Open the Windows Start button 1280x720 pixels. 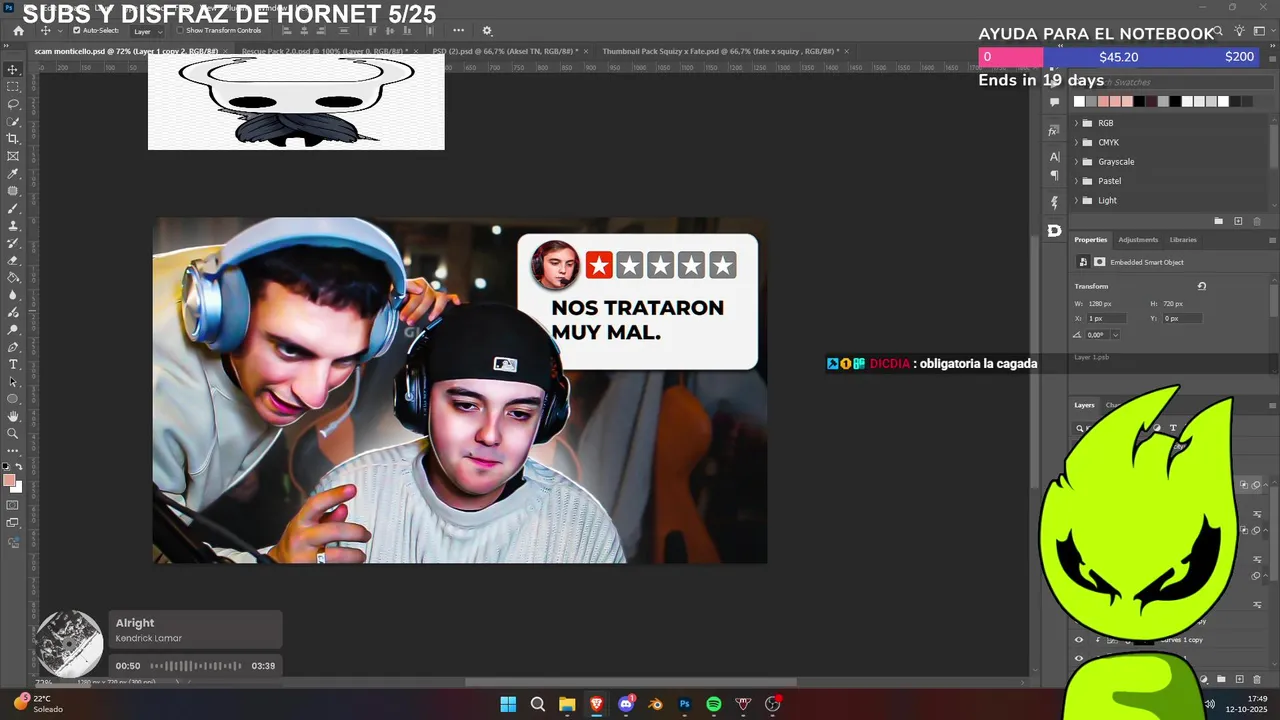(x=508, y=704)
